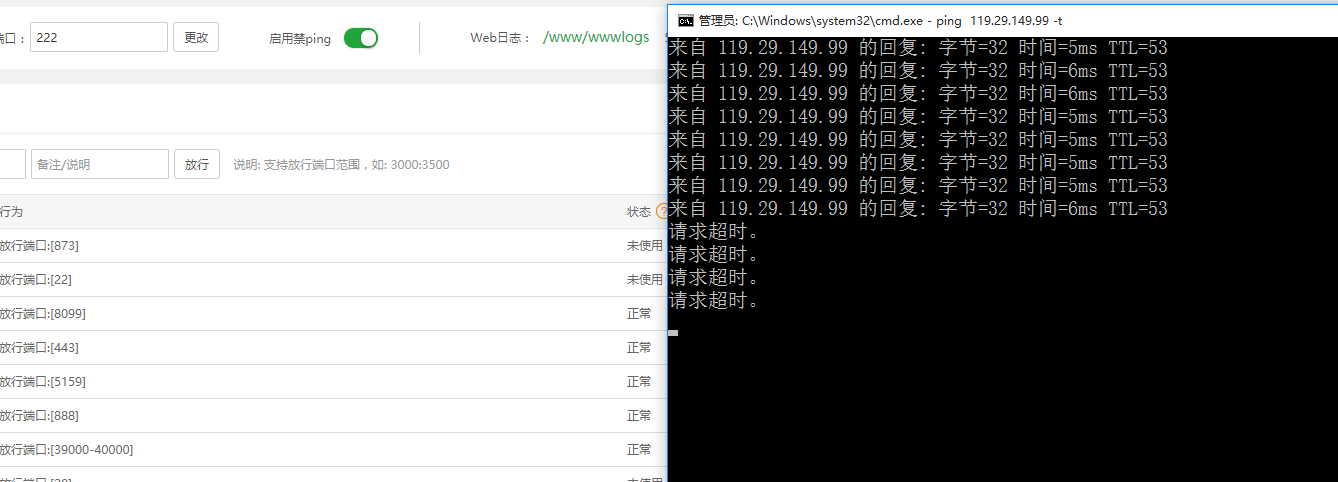Click the 更改 button next to port 222
1338x482 pixels.
pos(196,38)
